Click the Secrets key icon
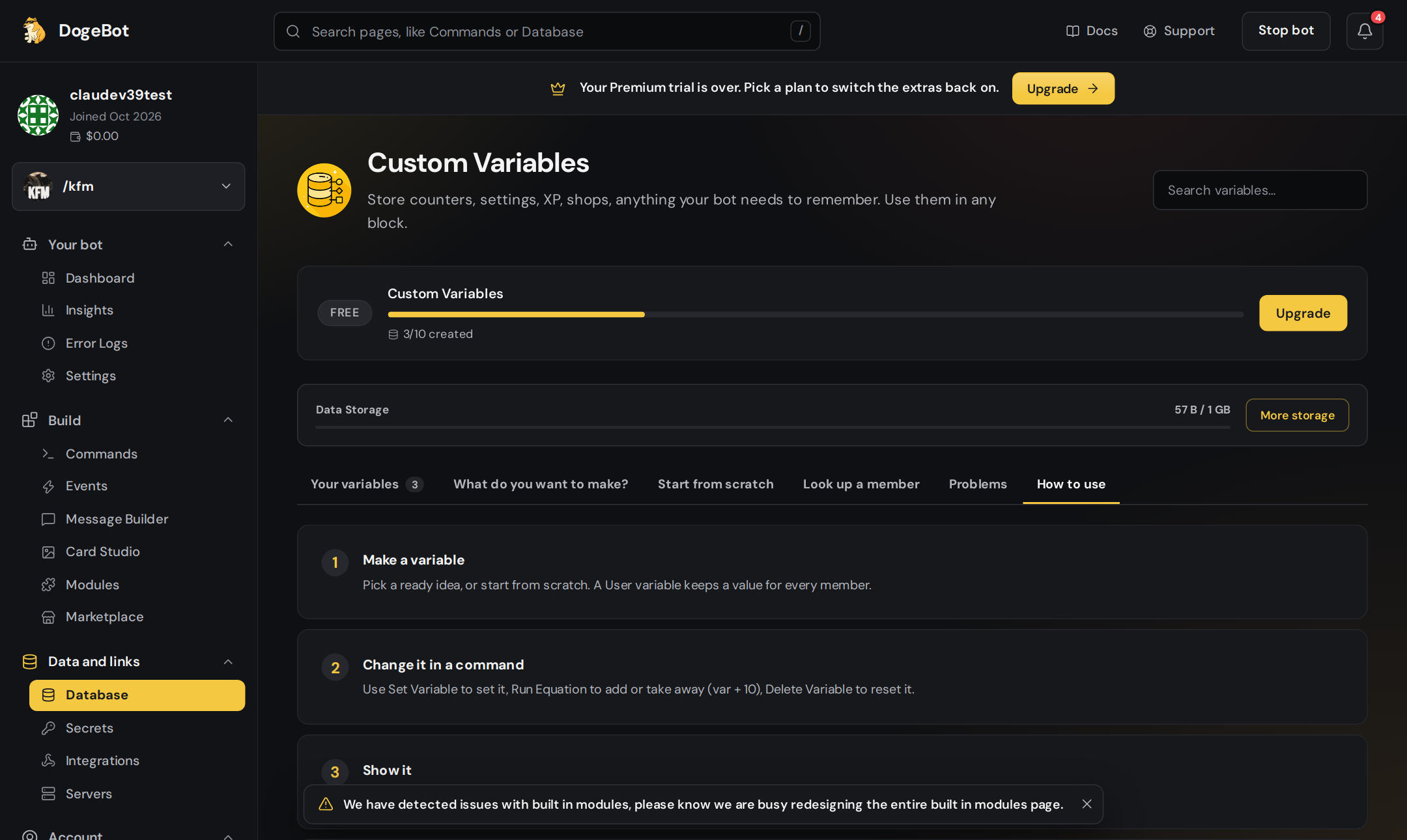The height and width of the screenshot is (840, 1407). [48, 728]
